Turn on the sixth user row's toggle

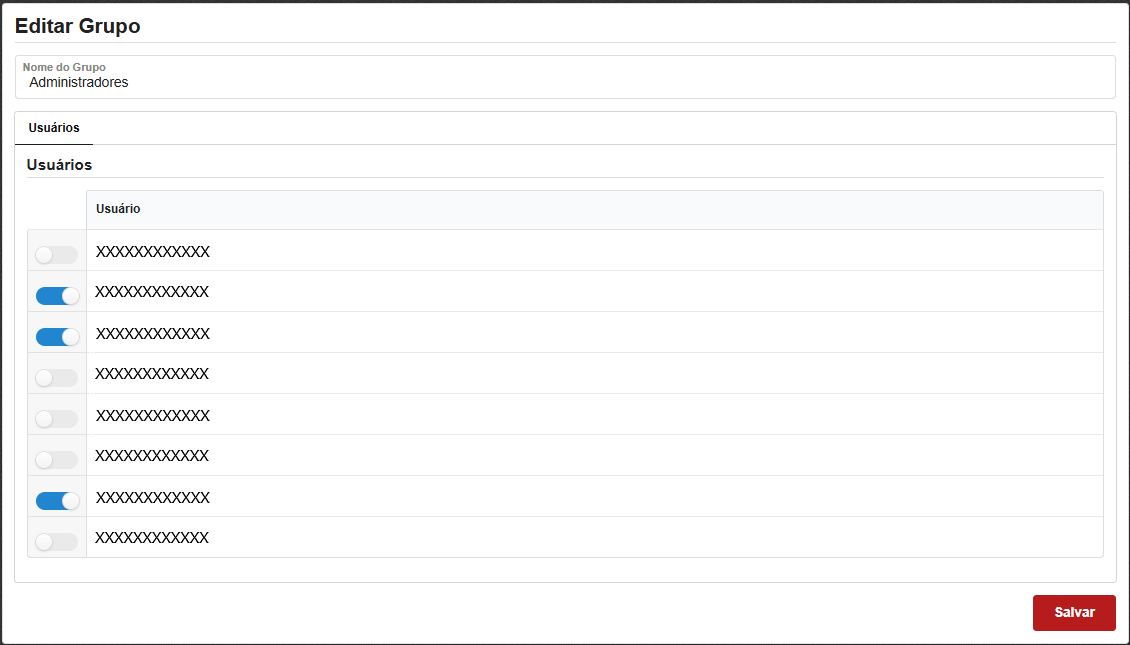pyautogui.click(x=56, y=460)
